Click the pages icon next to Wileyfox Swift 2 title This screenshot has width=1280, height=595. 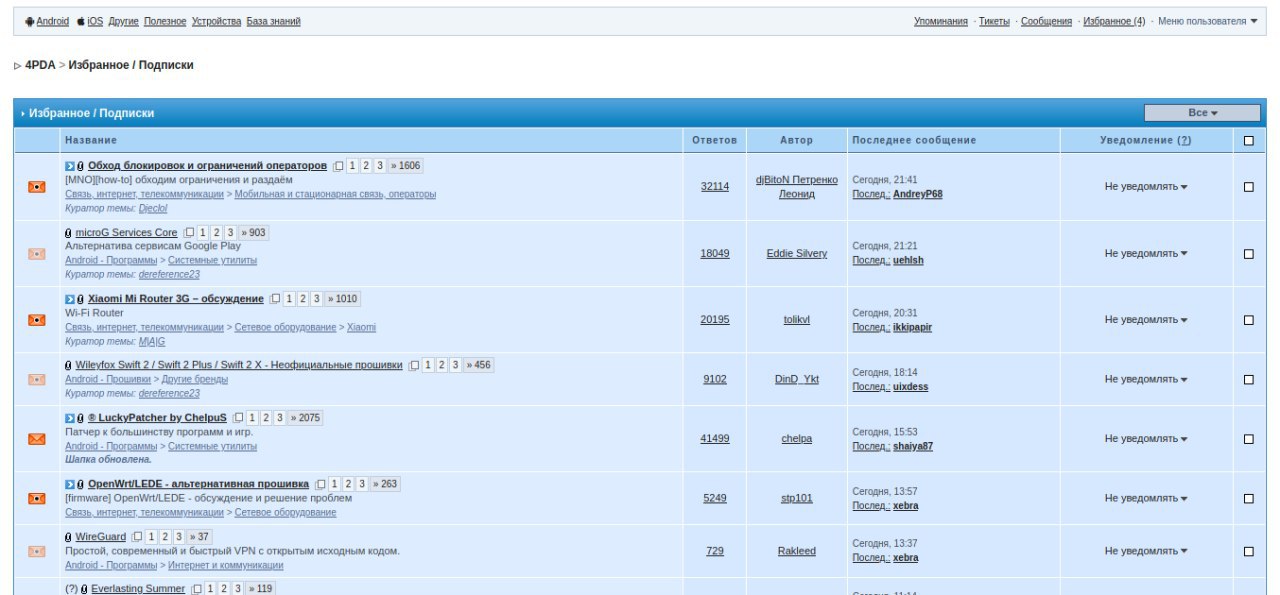pos(414,366)
